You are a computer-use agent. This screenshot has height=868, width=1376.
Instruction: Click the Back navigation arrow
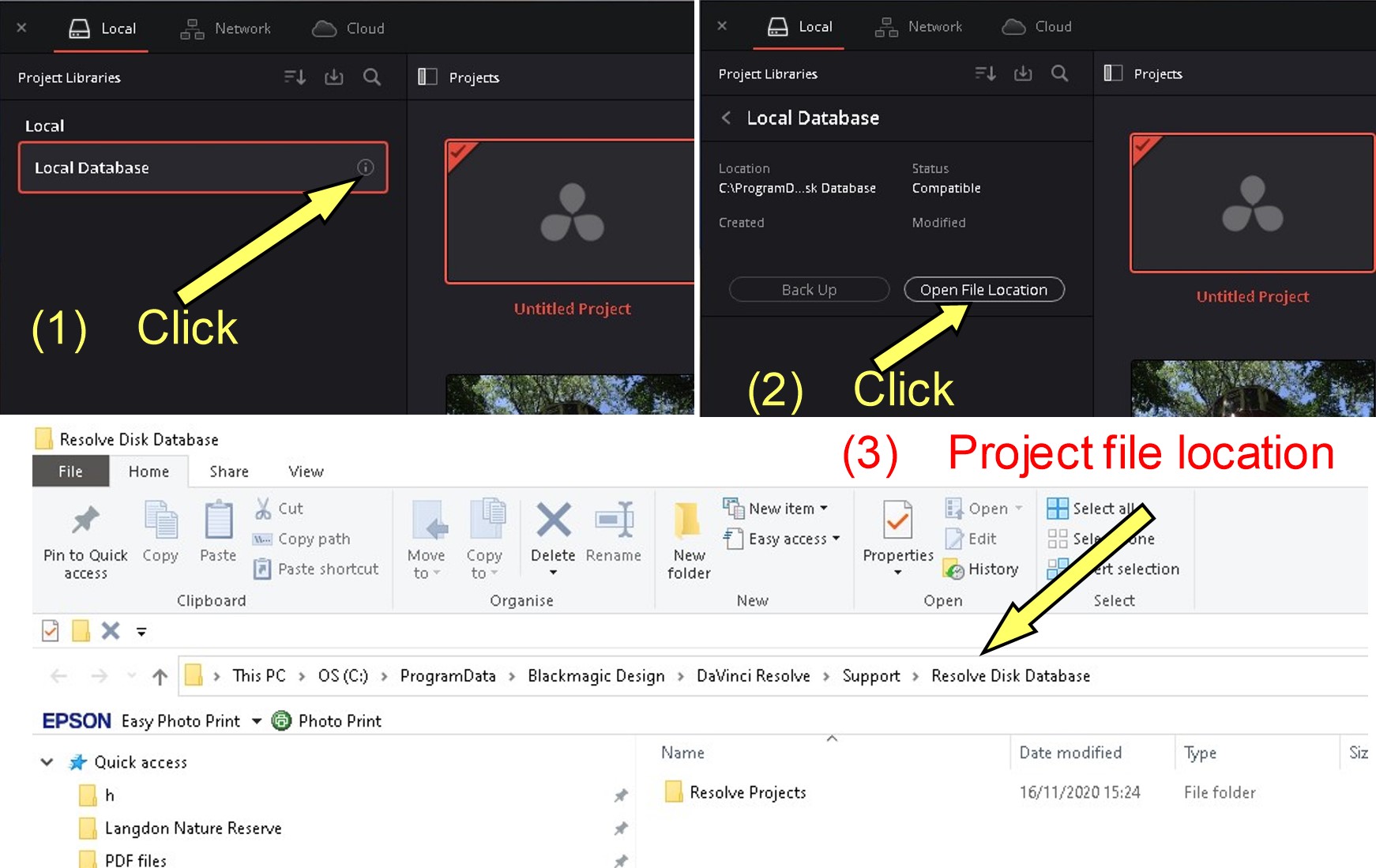[59, 676]
